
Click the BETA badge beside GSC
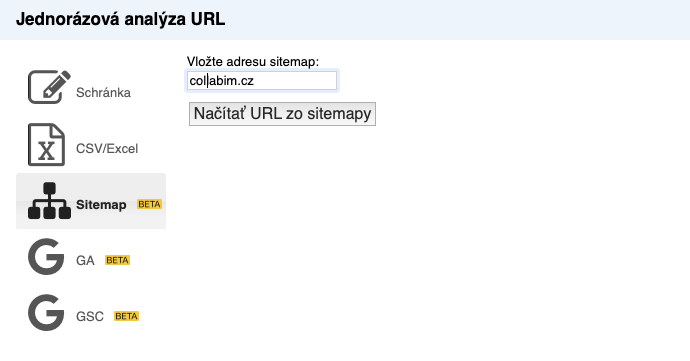[x=126, y=316]
